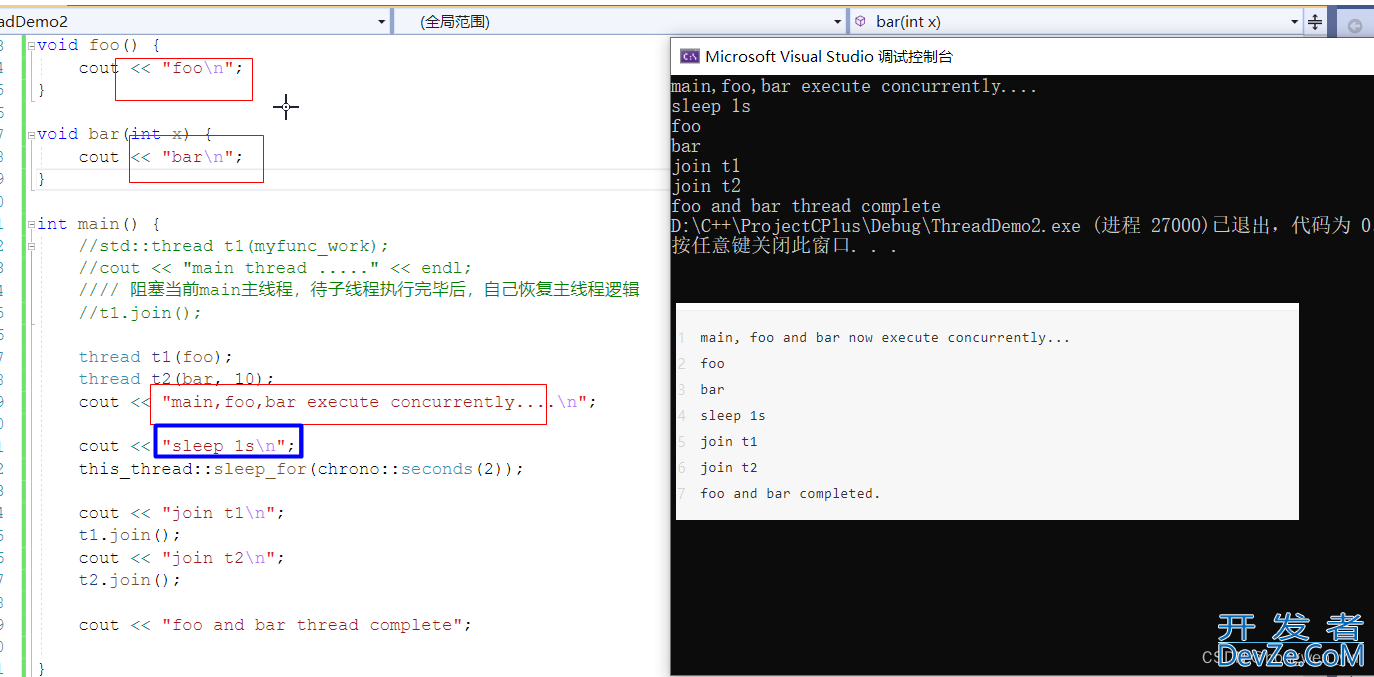Click the bar(int x) member cube icon

[x=860, y=21]
